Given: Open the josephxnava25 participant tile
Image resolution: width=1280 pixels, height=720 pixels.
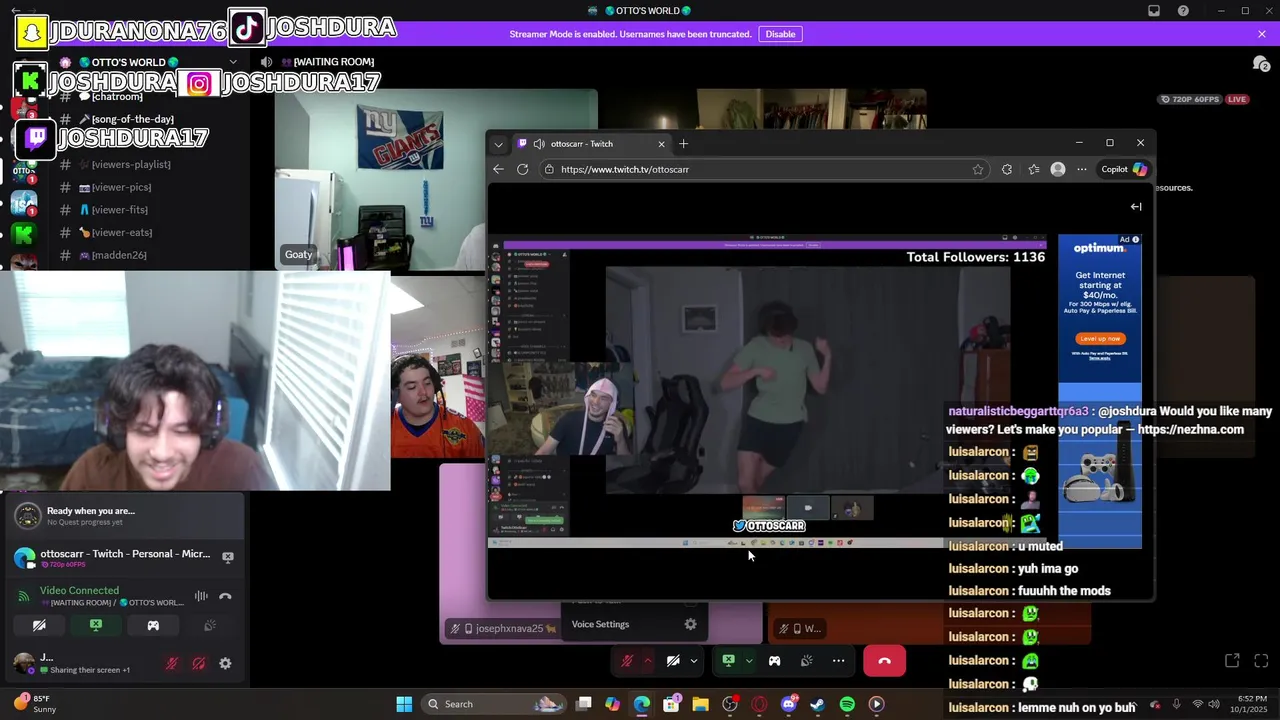Looking at the screenshot, I should click(x=600, y=555).
